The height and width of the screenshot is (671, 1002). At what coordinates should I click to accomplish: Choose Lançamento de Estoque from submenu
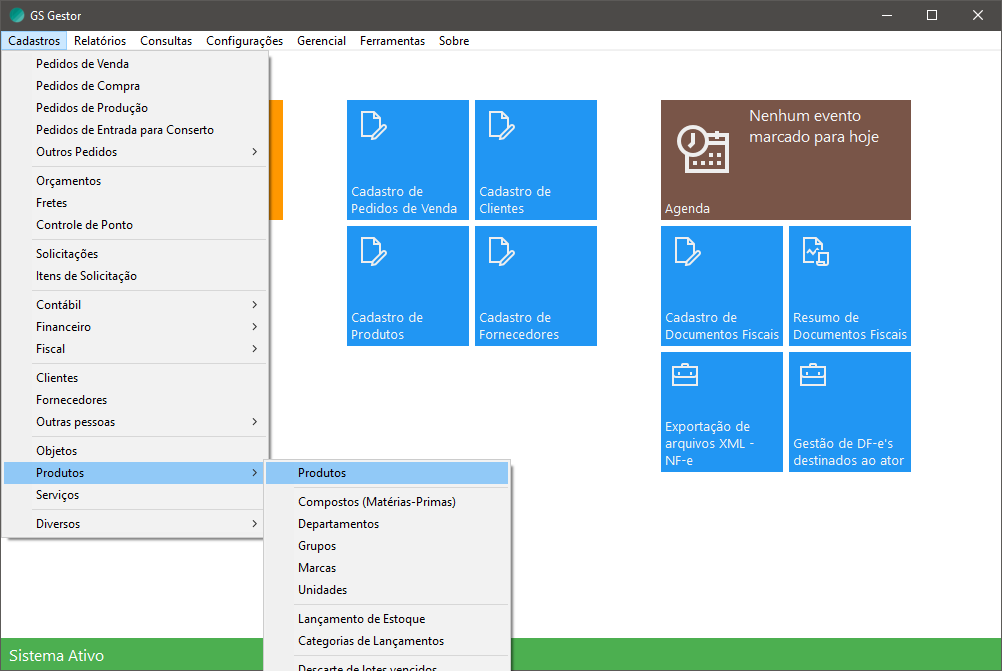(x=361, y=619)
